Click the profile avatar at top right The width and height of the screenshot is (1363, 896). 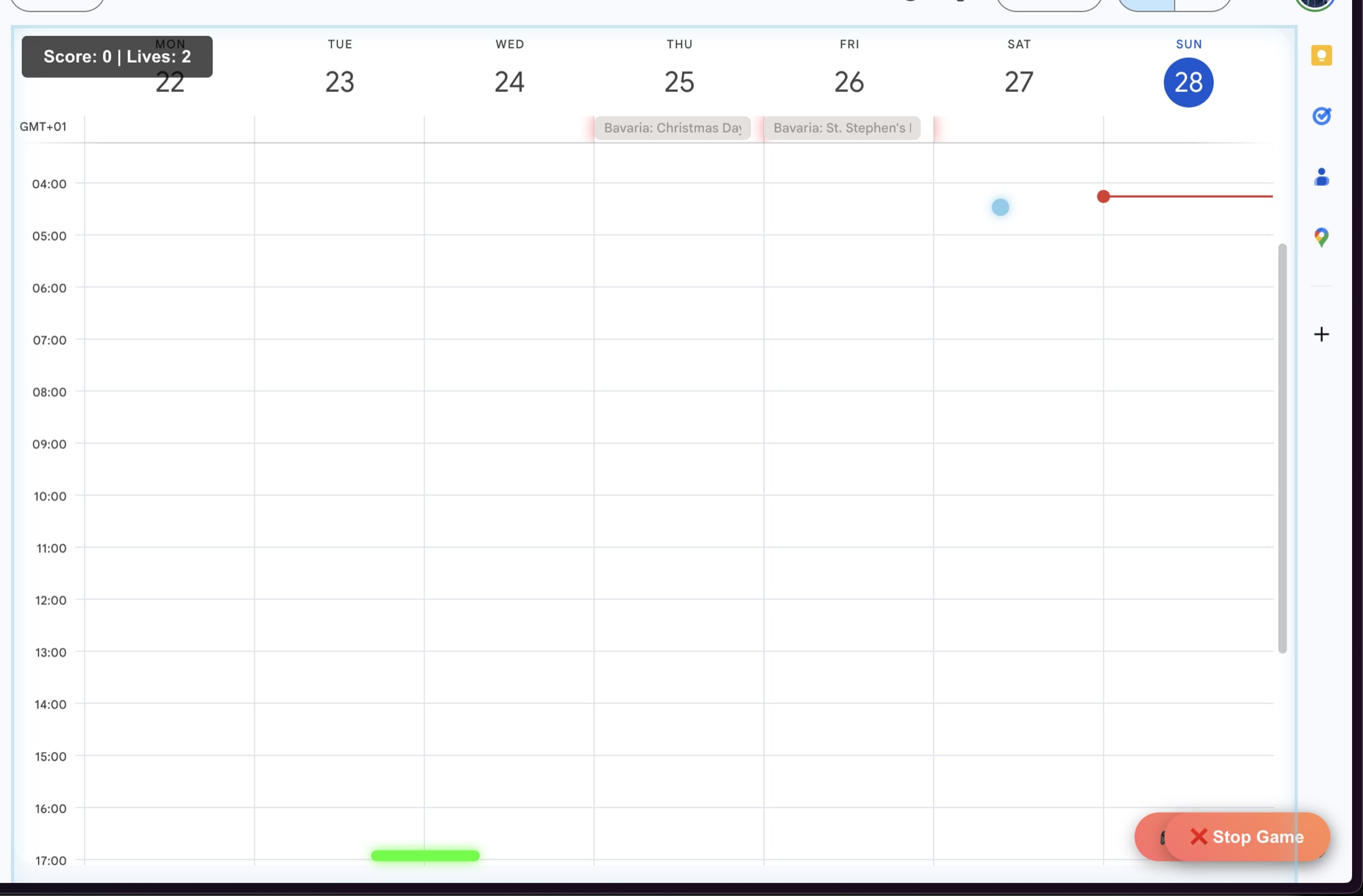coord(1315,4)
